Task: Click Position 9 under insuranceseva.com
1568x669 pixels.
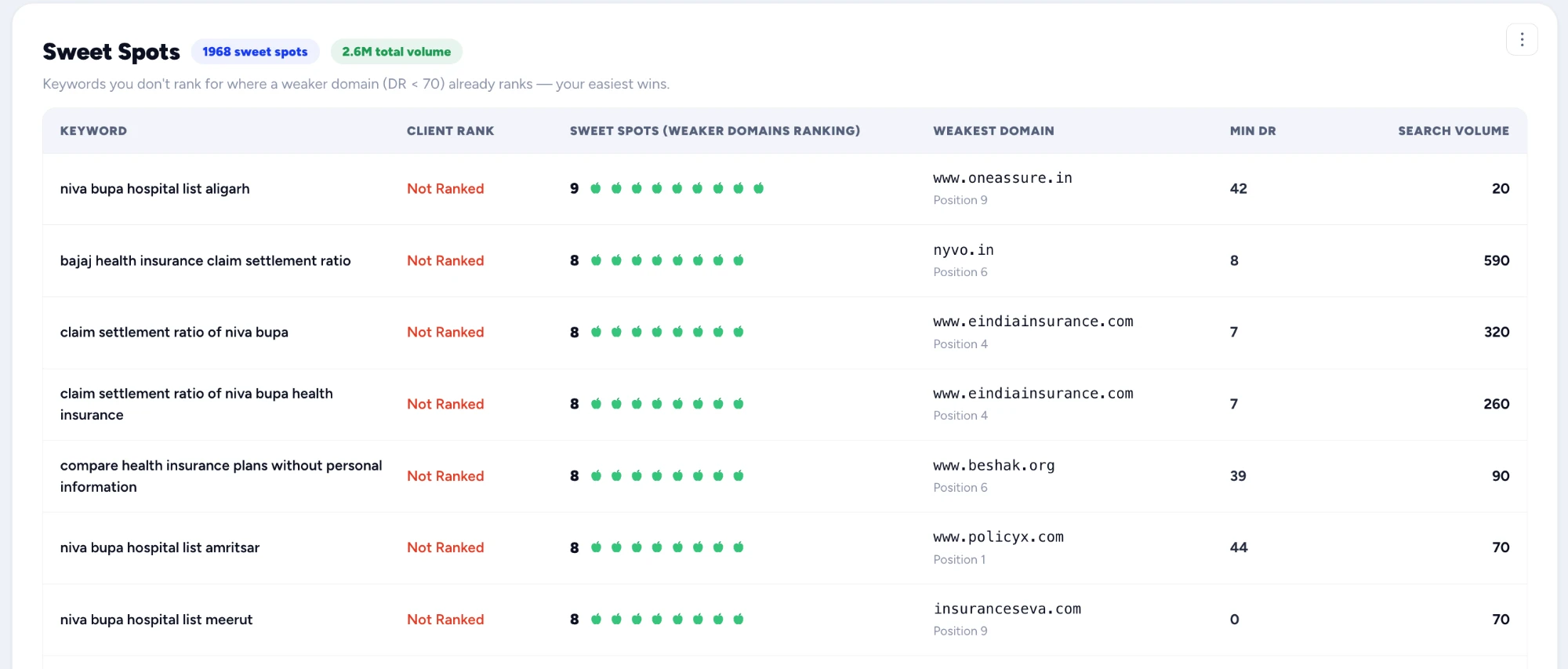Action: click(x=960, y=631)
